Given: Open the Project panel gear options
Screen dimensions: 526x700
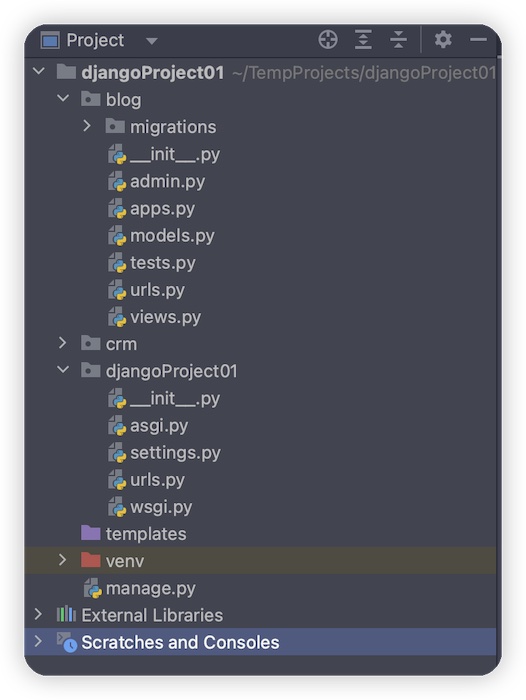Looking at the screenshot, I should point(443,40).
